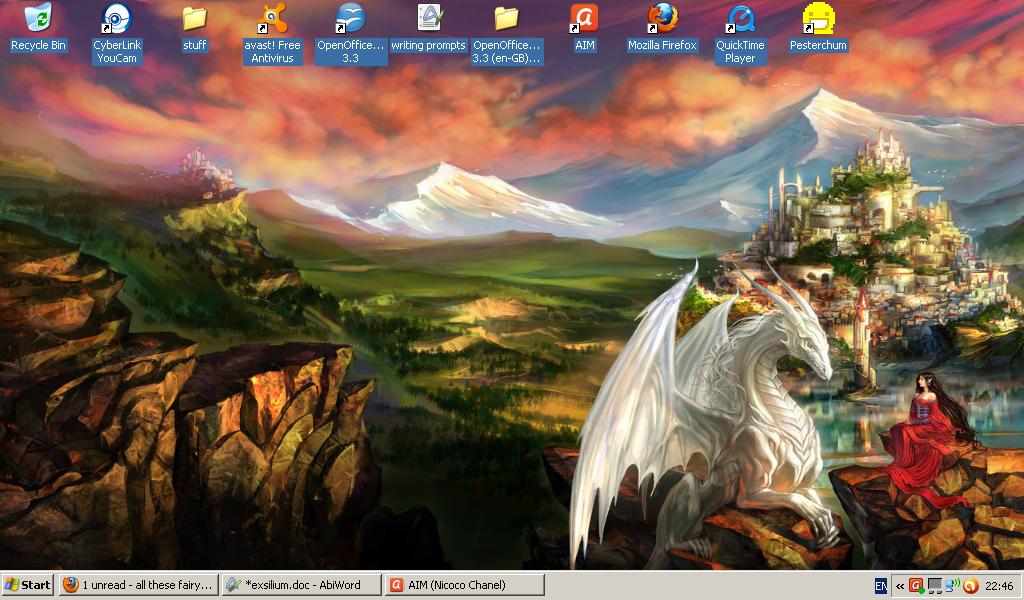
Task: Click the 22:46 system clock
Action: click(999, 586)
